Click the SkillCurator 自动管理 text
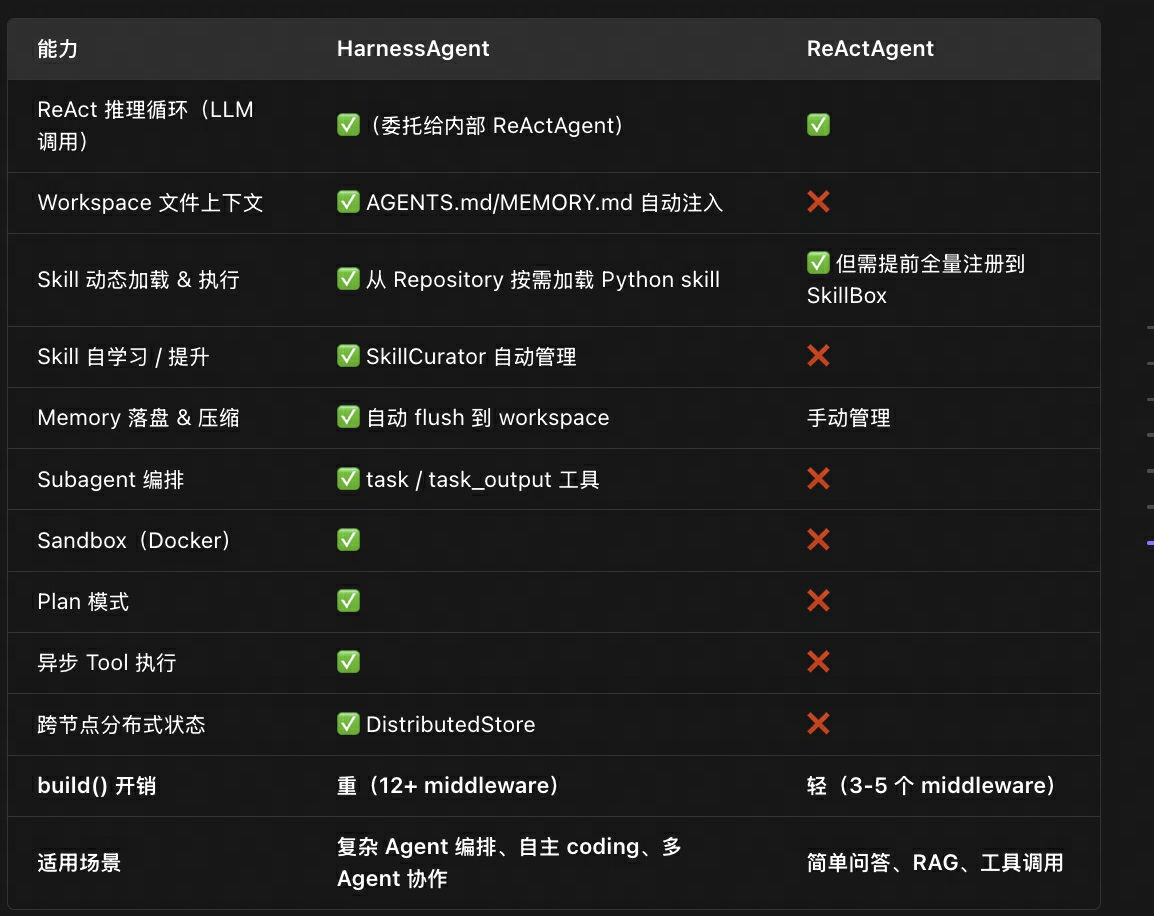1154x916 pixels. coord(471,357)
